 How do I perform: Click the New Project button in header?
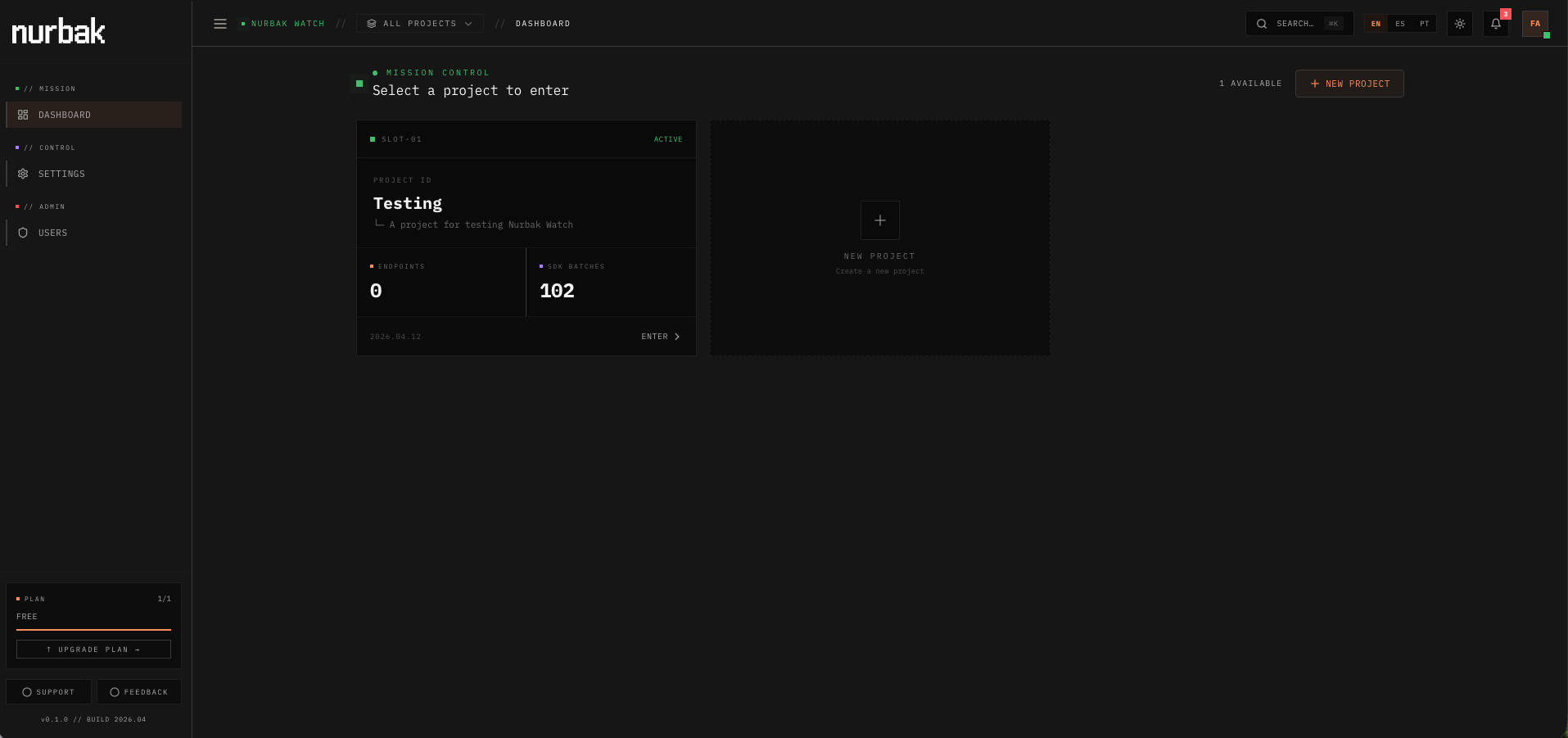[x=1349, y=84]
